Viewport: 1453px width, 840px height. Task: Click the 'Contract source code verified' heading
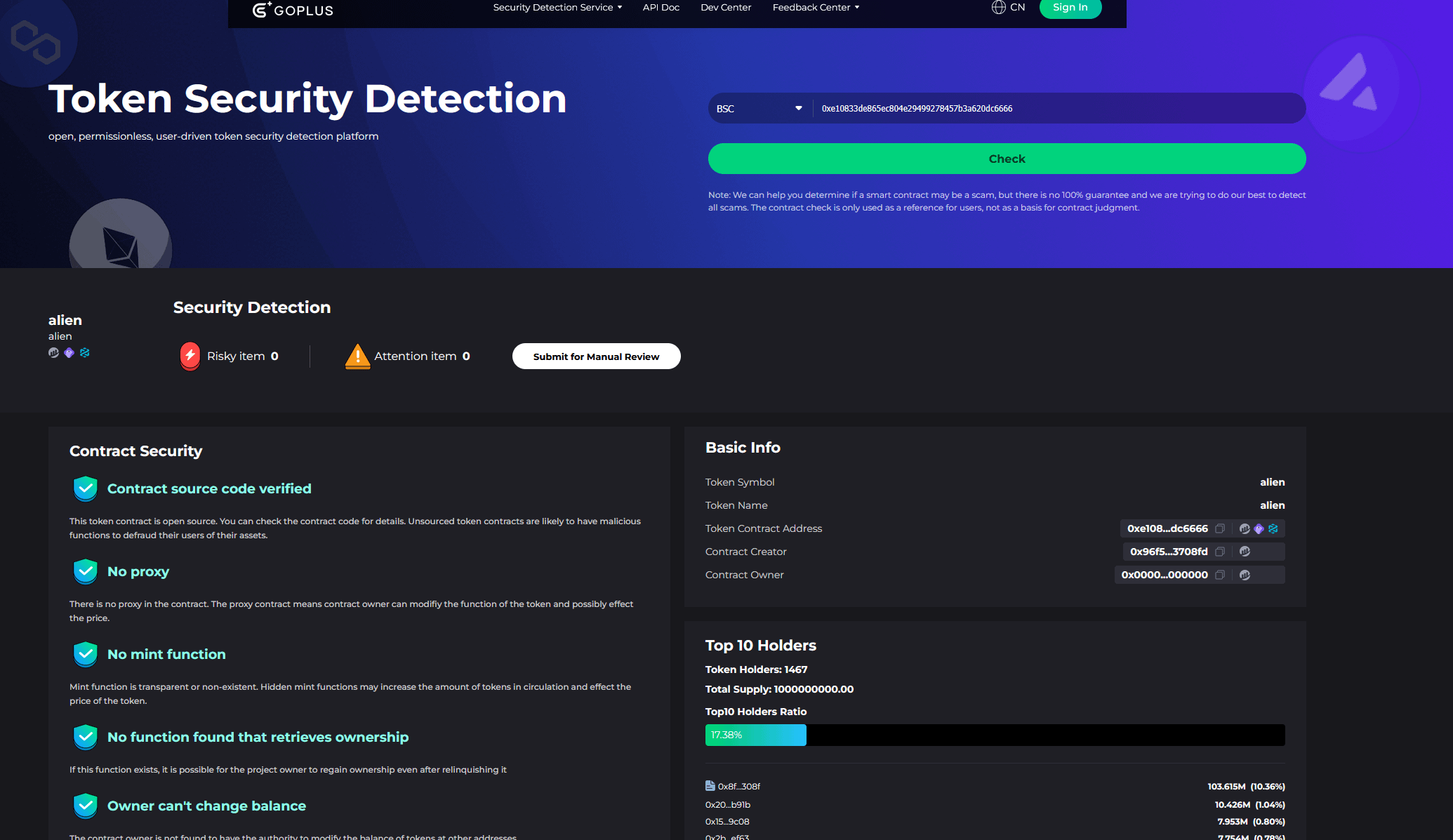[x=209, y=488]
